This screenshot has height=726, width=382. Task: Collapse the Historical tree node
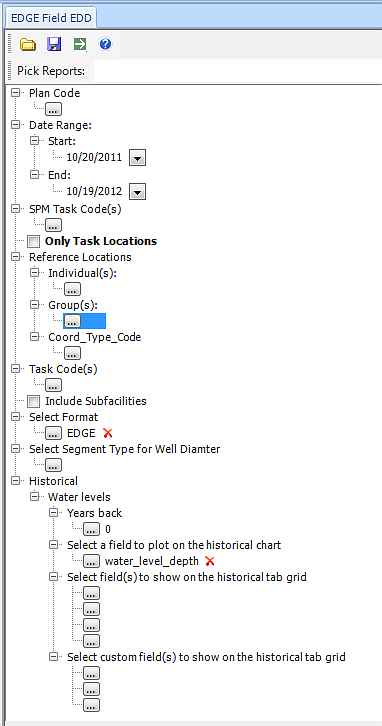[x=16, y=481]
